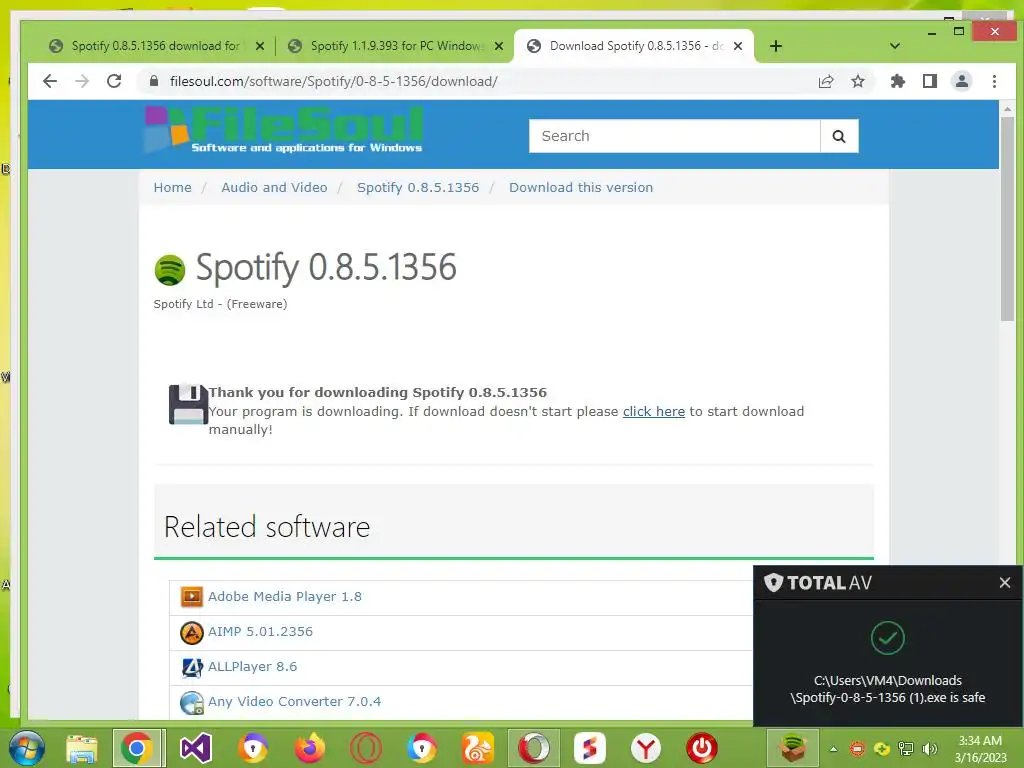Click the red power taskbar icon

702,748
